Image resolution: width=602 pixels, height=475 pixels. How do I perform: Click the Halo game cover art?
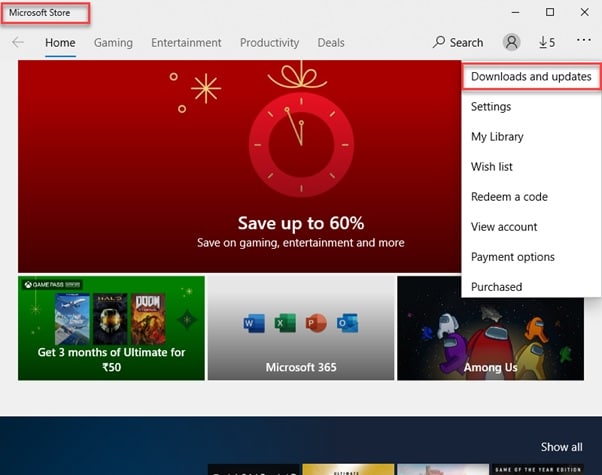pyautogui.click(x=110, y=319)
